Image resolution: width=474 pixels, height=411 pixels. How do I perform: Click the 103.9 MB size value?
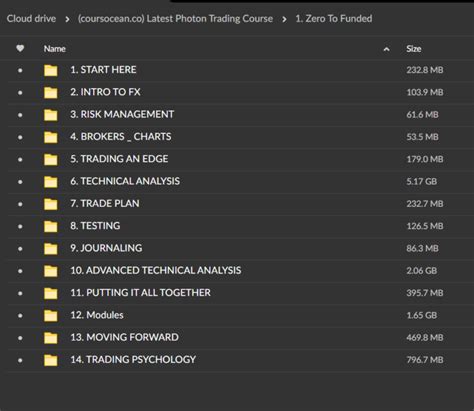pos(425,92)
